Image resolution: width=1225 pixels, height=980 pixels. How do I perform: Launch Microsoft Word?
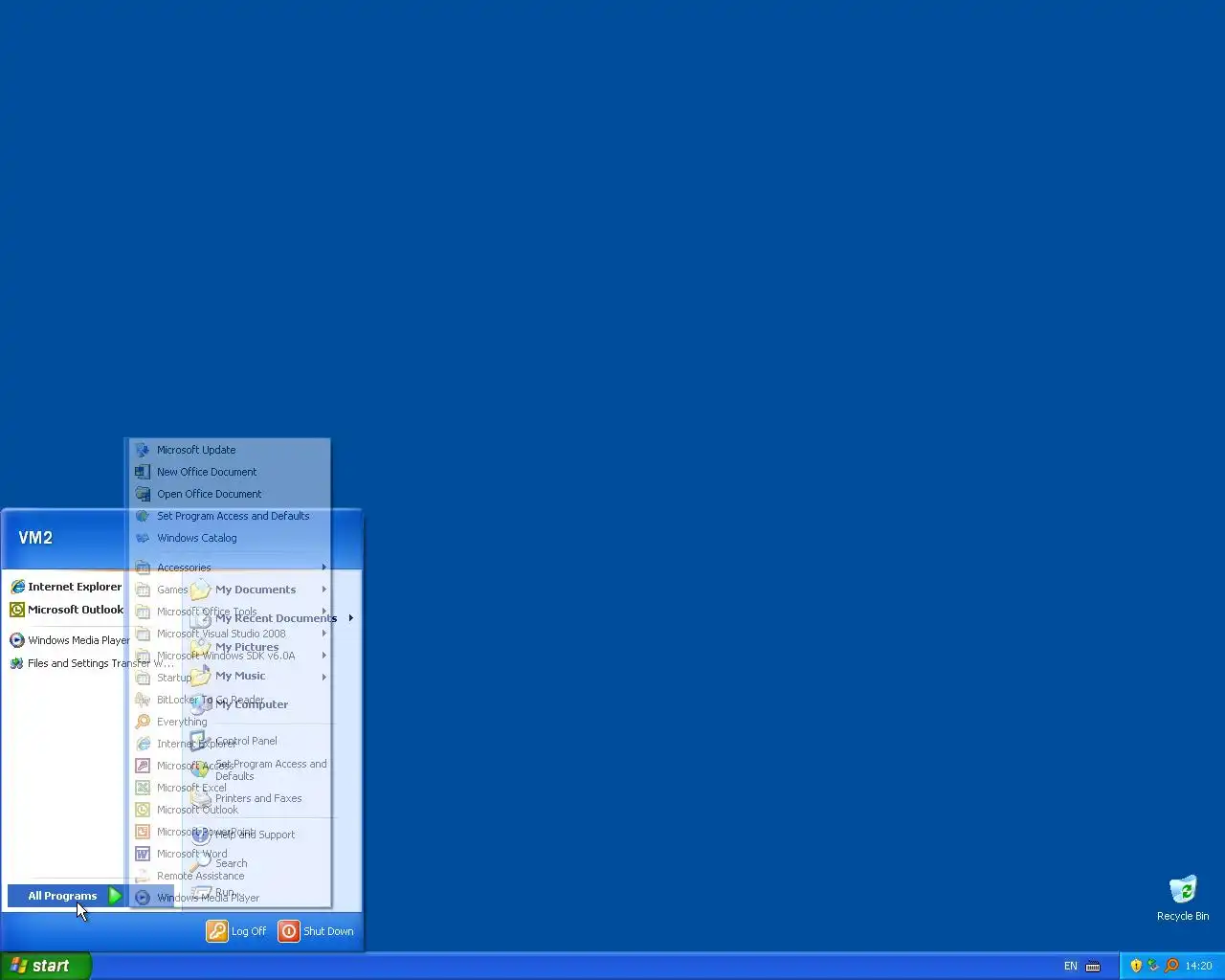pos(230,854)
